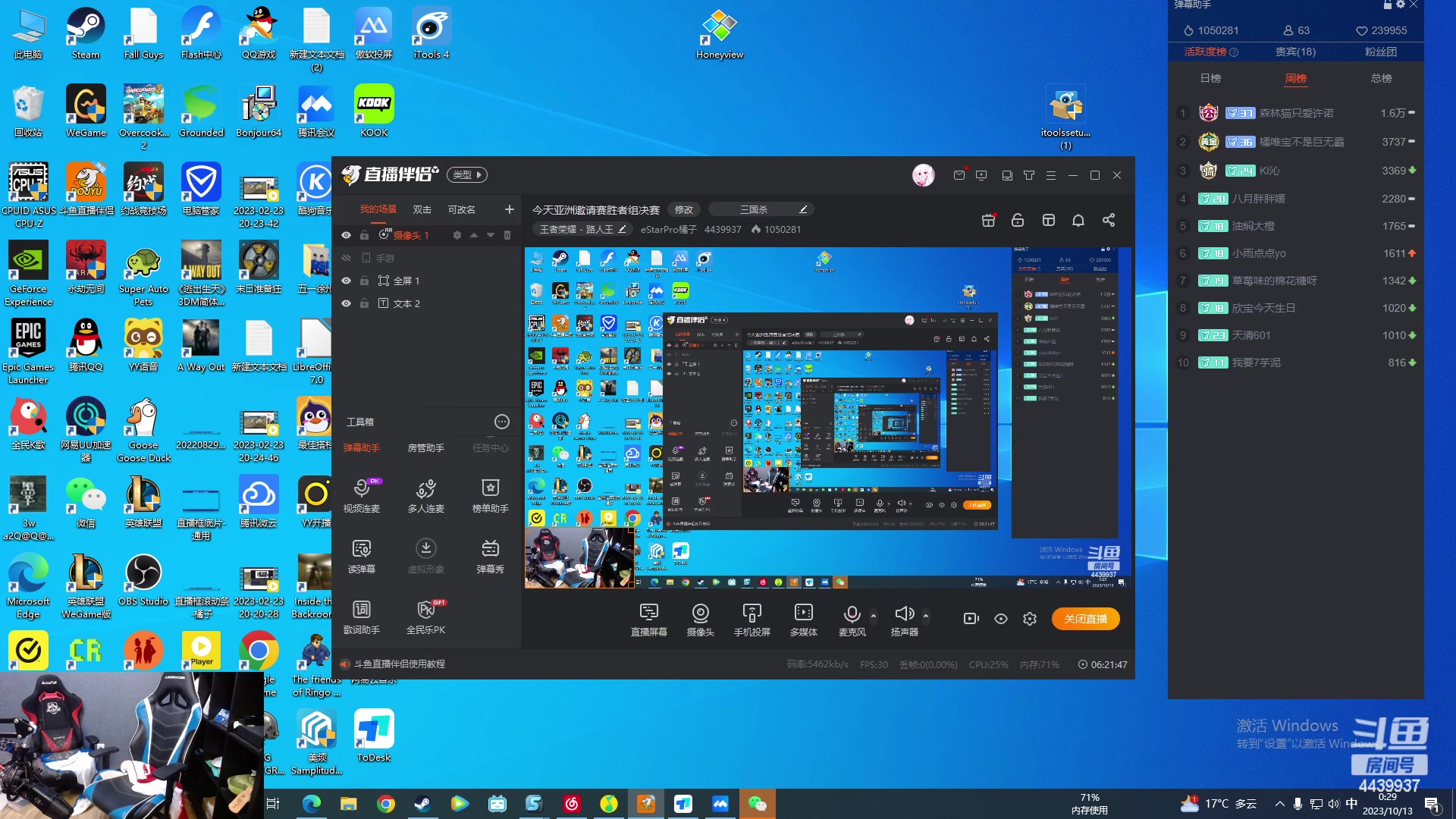The height and width of the screenshot is (819, 1456).
Task: Open 全民乐PK tool
Action: (x=426, y=617)
